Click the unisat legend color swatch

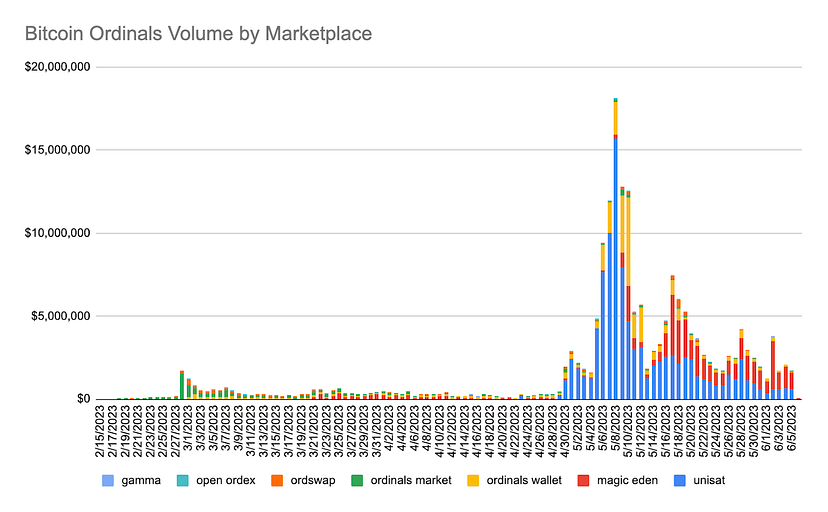click(x=680, y=481)
